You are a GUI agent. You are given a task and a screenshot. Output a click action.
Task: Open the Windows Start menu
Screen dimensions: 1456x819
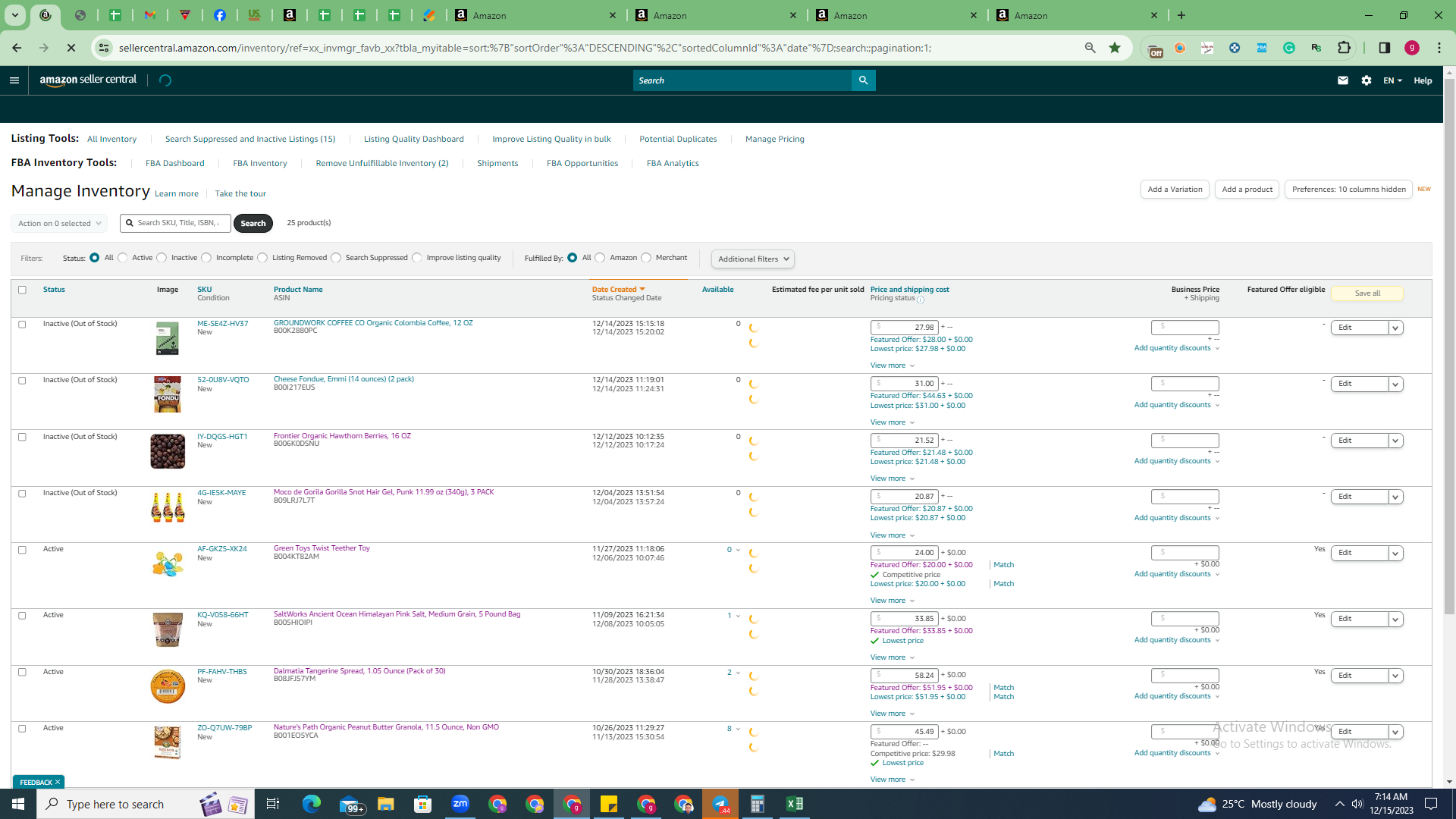tap(18, 804)
